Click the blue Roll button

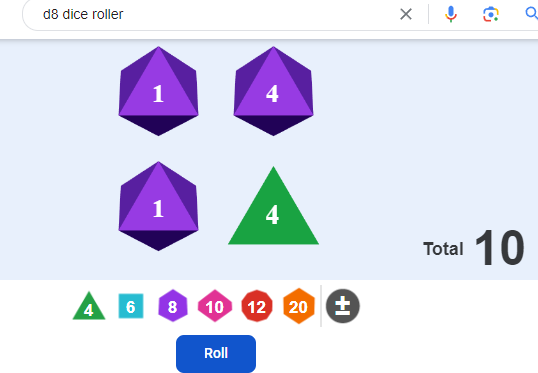point(216,353)
